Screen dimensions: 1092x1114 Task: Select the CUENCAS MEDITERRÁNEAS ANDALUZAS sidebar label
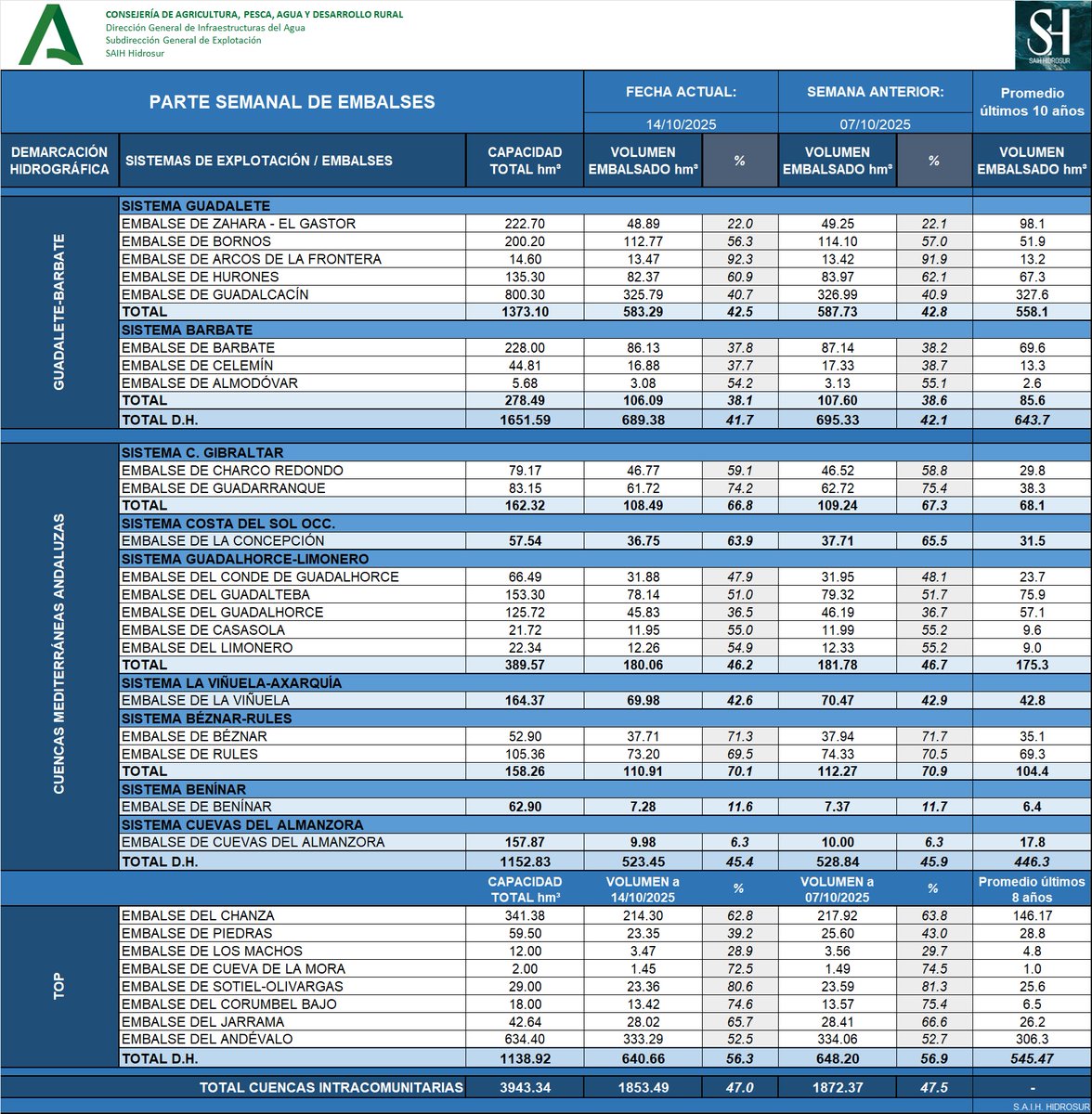click(58, 650)
